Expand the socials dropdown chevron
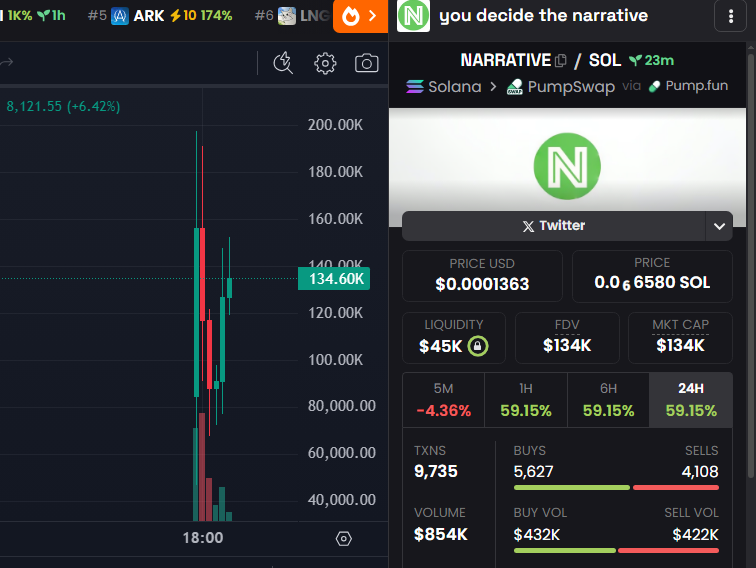The image size is (756, 568). (x=719, y=226)
